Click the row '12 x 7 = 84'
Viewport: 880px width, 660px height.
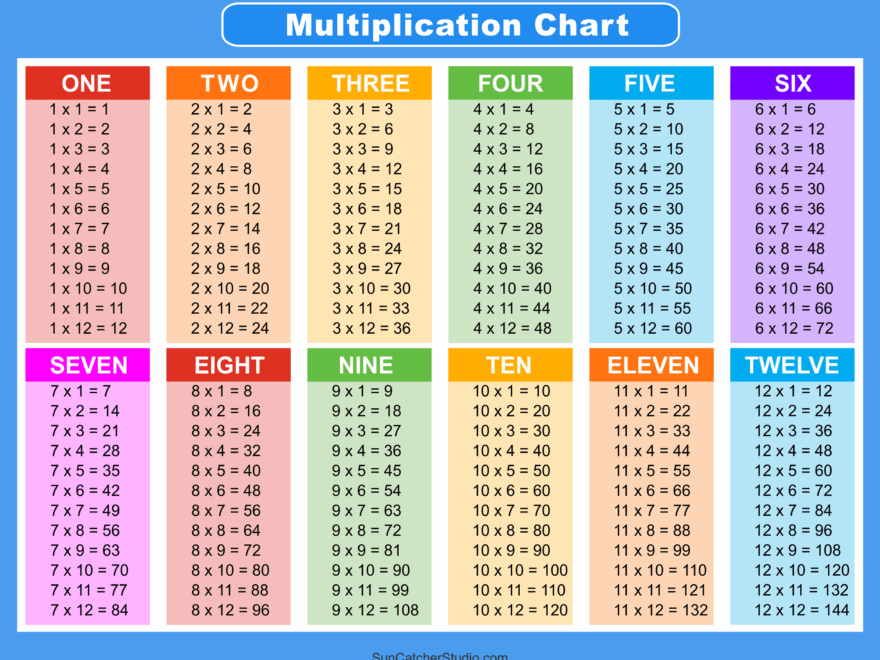point(793,510)
